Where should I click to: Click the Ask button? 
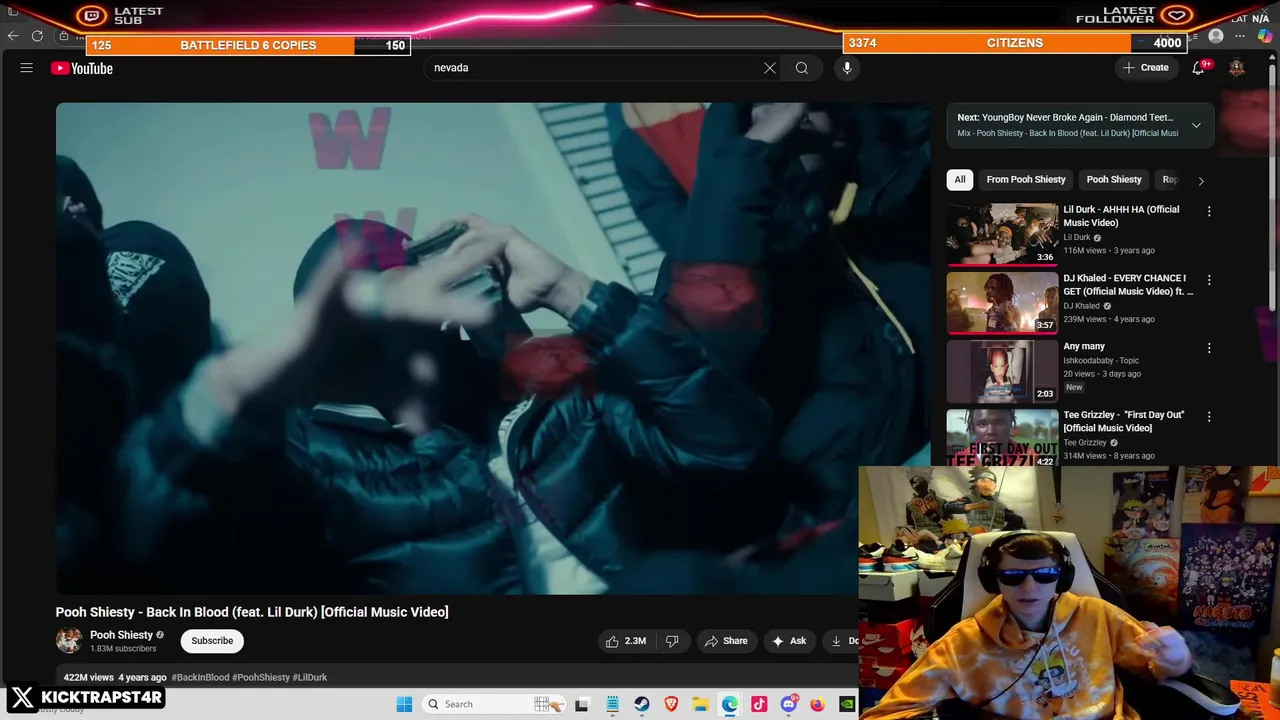[x=788, y=641]
